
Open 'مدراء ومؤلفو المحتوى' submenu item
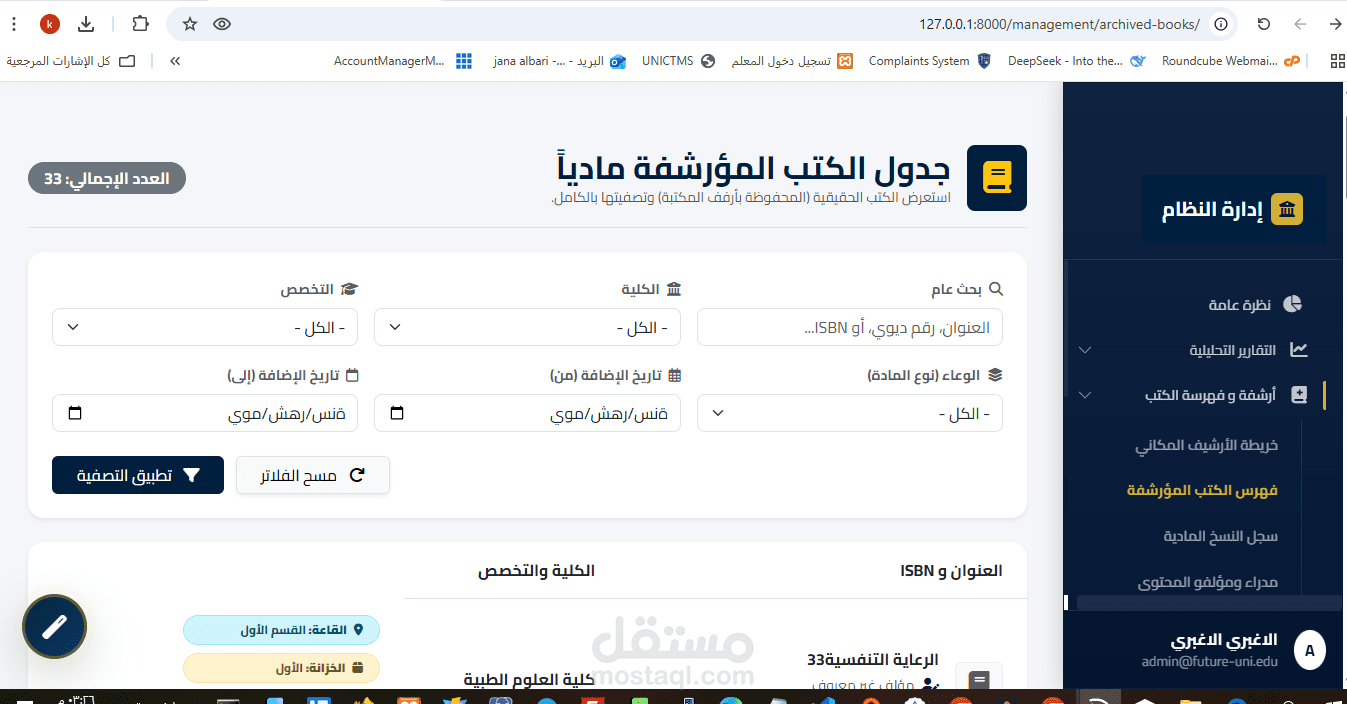tap(1208, 582)
